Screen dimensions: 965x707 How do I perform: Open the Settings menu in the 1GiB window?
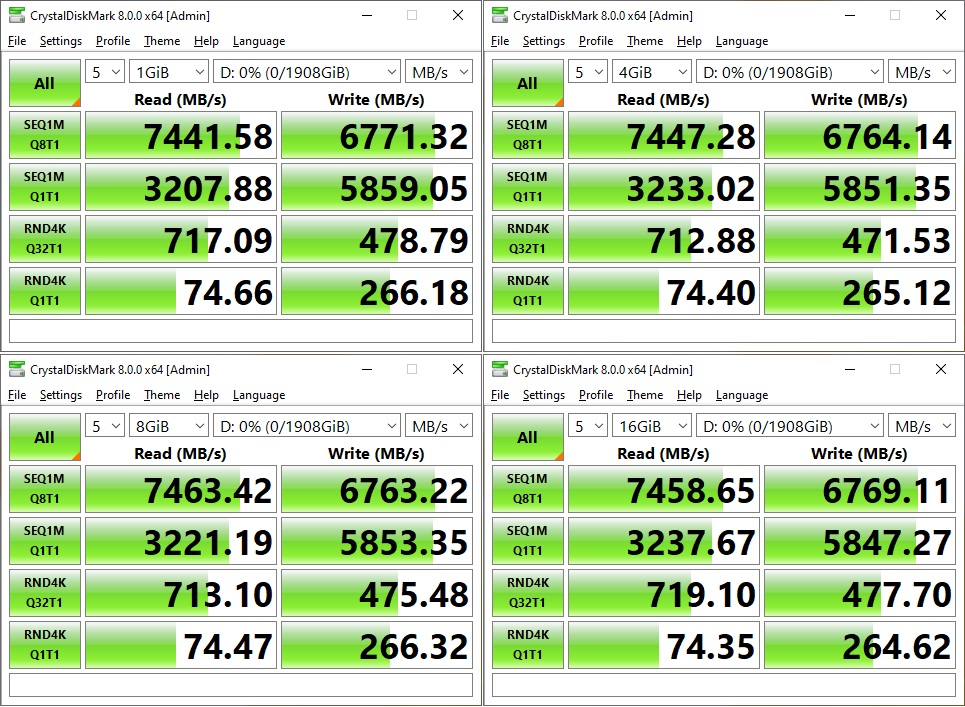coord(60,41)
